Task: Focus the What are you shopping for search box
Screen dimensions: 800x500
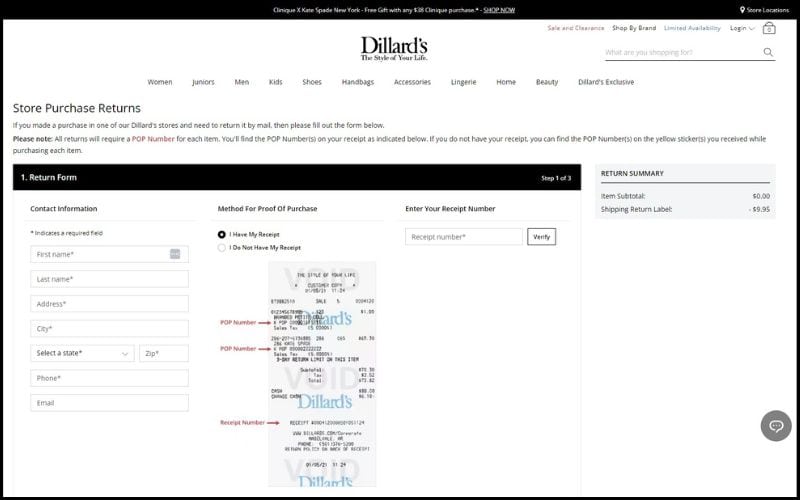Action: pyautogui.click(x=683, y=52)
